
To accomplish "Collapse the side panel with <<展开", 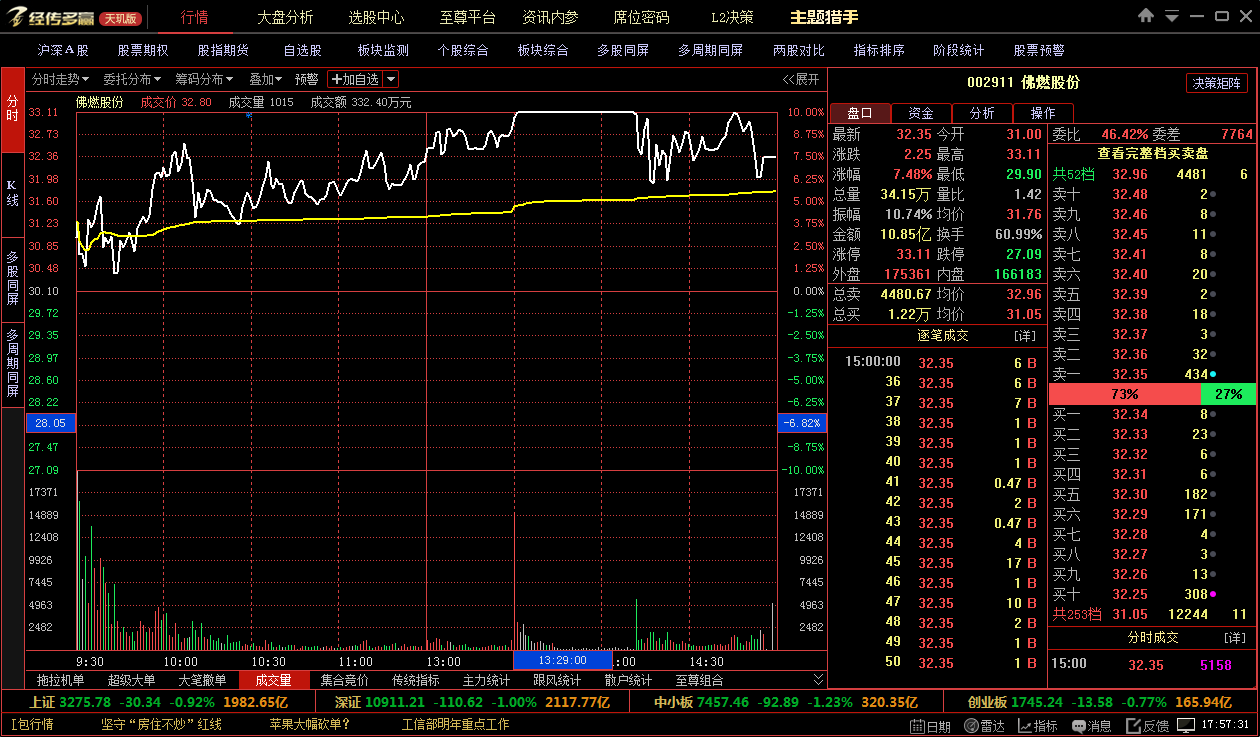I will pos(800,79).
